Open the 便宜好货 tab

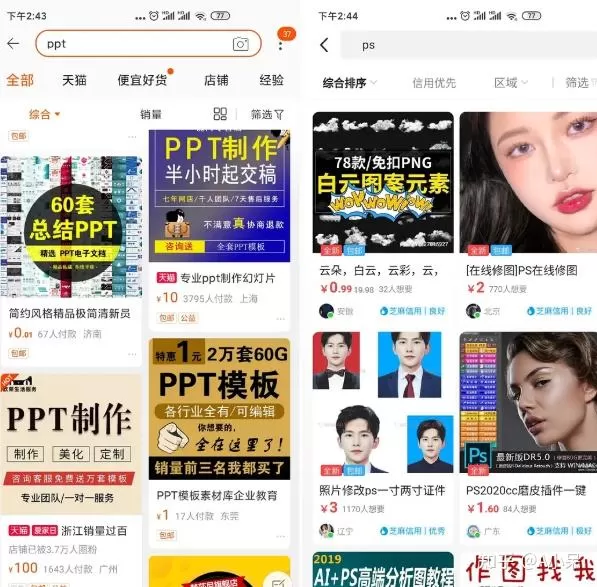click(142, 80)
